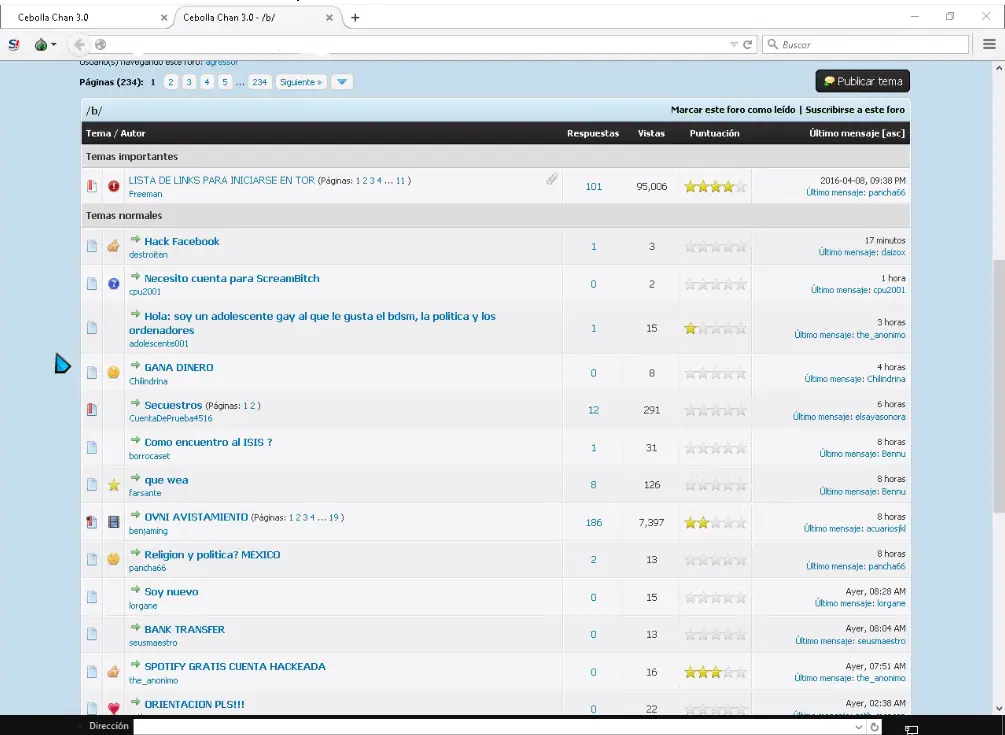Switch to the Cebolla Chan 3.0 first tab

(85, 17)
